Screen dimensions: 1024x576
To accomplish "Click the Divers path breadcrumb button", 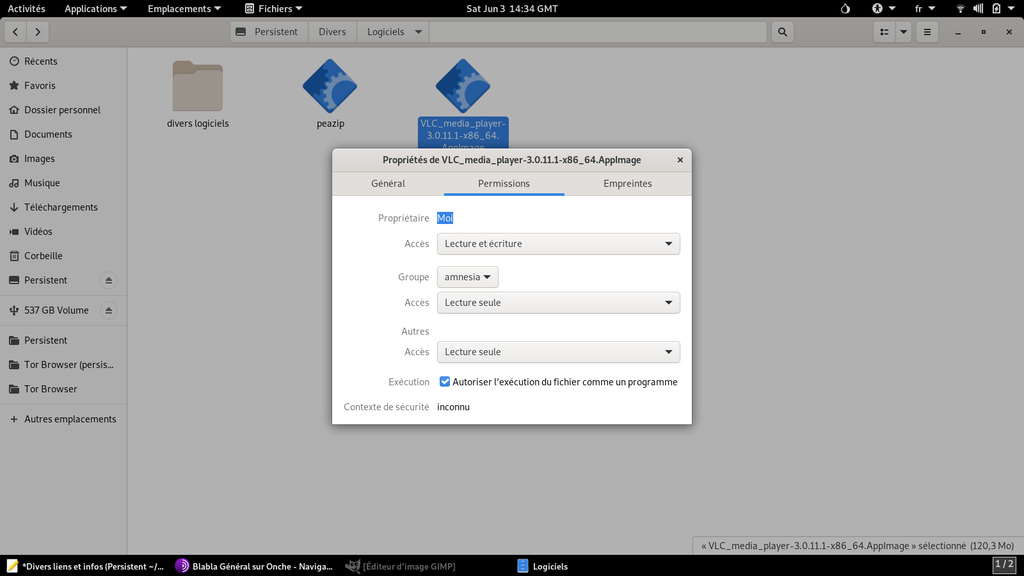I will [332, 32].
